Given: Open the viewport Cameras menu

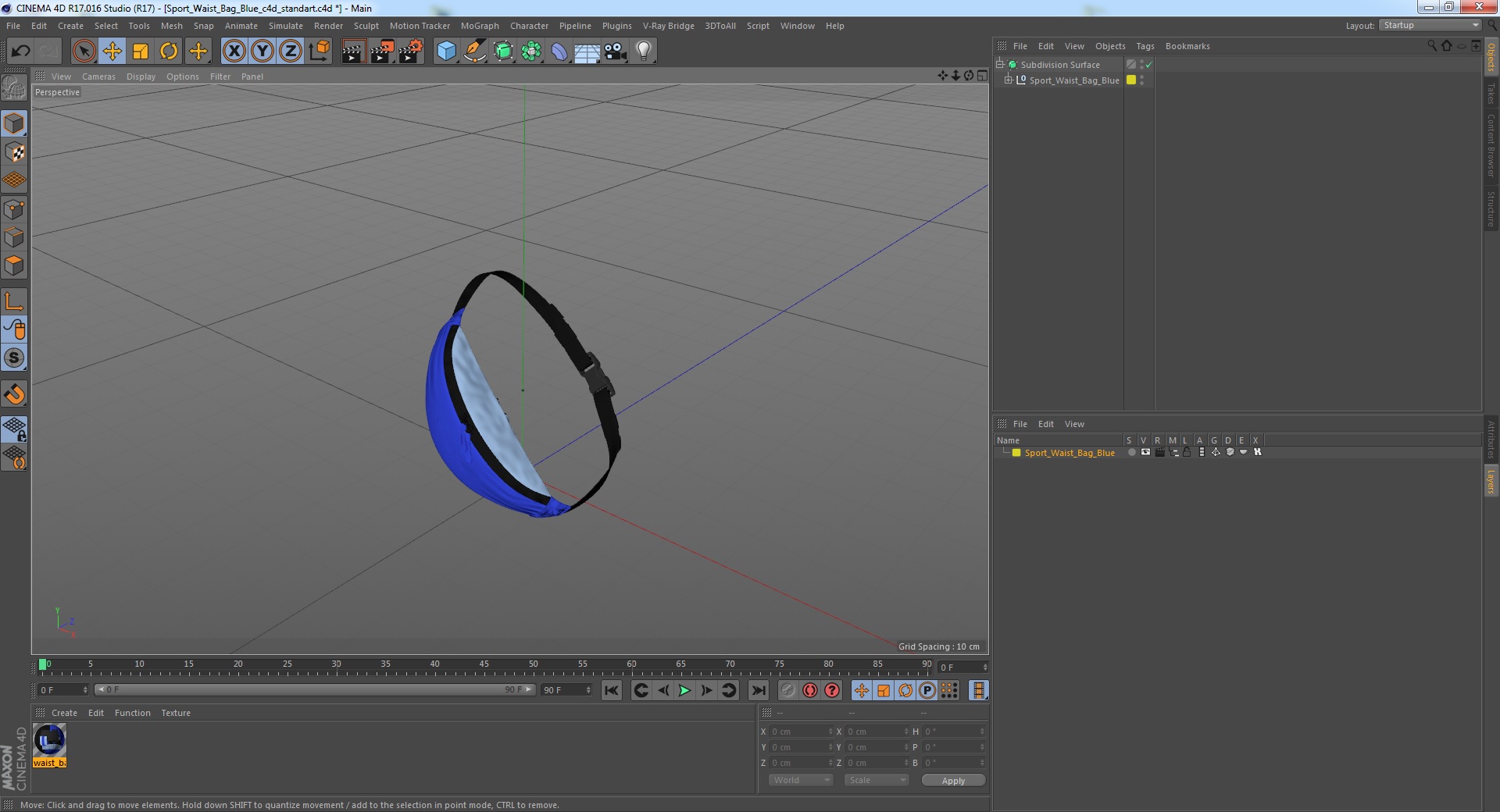Looking at the screenshot, I should 98,77.
